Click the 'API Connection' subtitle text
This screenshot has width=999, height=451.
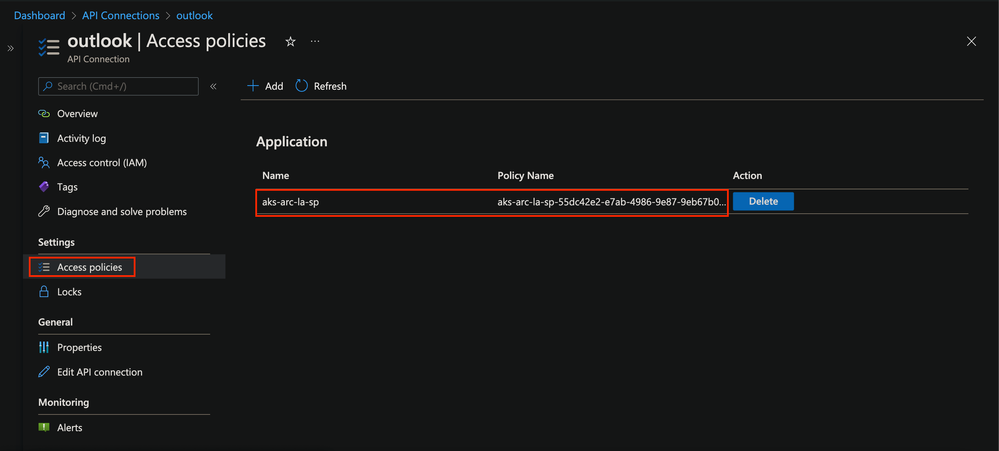coord(99,59)
